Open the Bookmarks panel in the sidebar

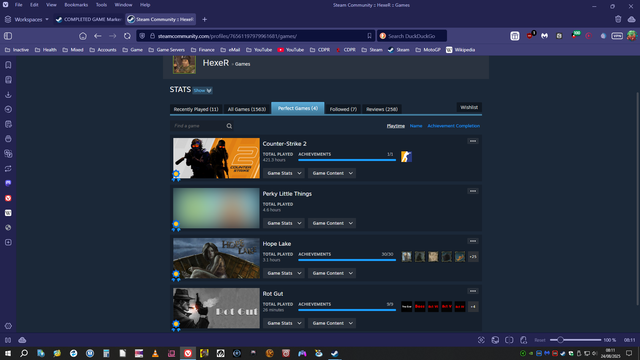[8, 65]
